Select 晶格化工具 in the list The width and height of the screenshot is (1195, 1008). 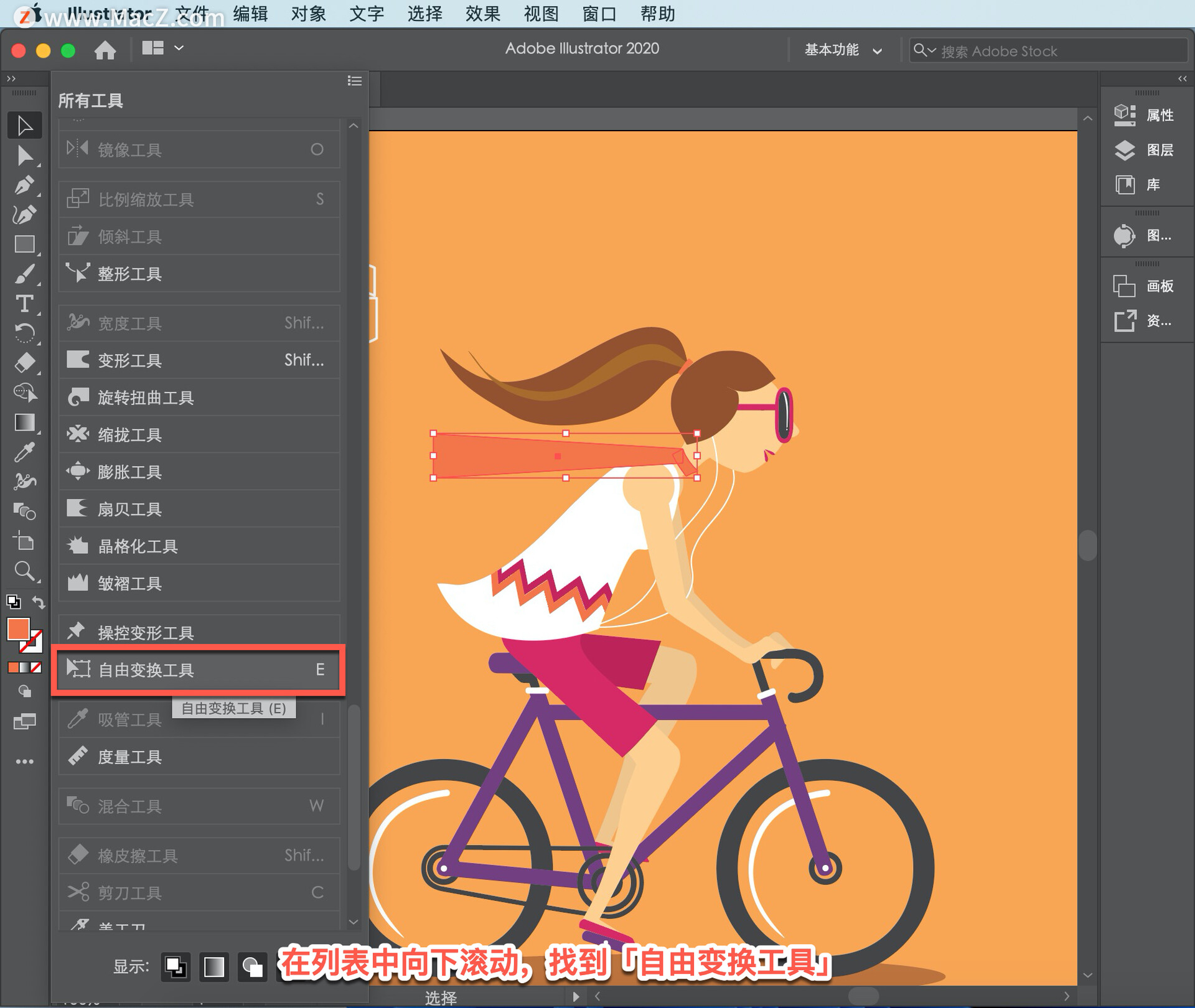point(199,546)
